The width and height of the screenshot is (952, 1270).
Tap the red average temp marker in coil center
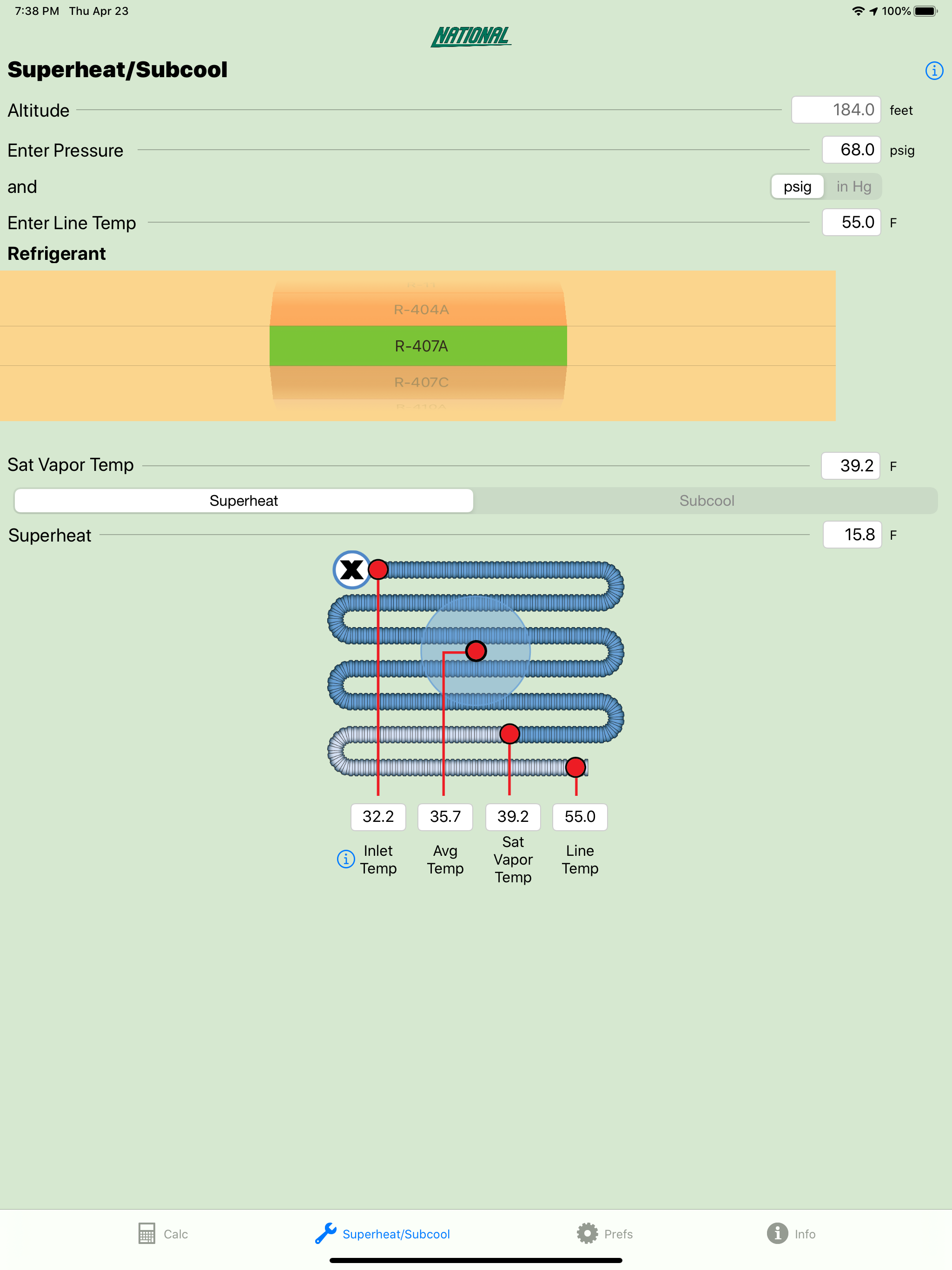(476, 651)
